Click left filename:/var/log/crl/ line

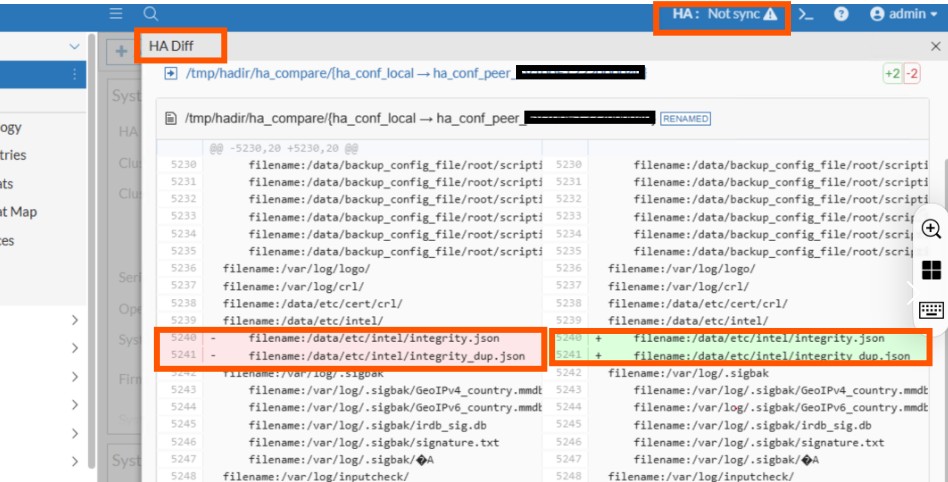pos(293,286)
